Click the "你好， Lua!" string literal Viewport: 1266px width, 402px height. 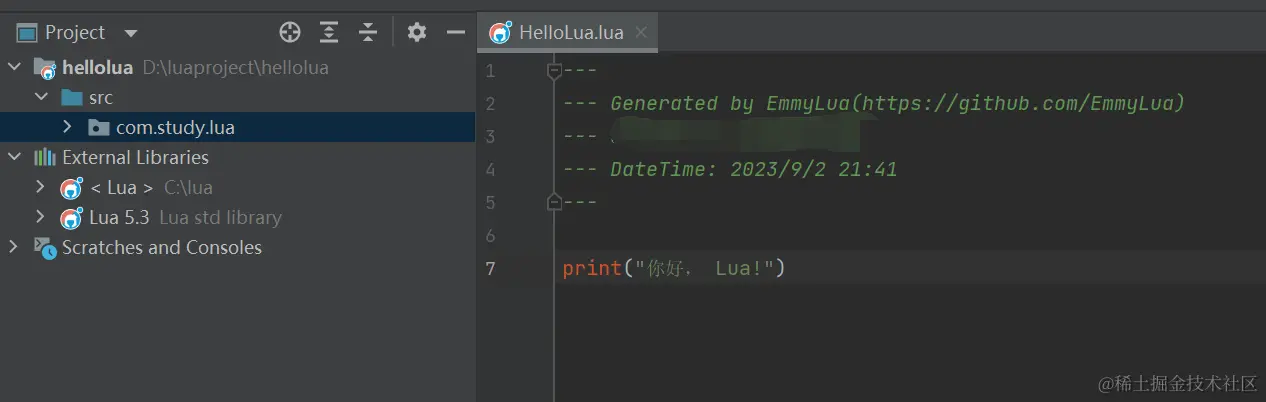(704, 268)
